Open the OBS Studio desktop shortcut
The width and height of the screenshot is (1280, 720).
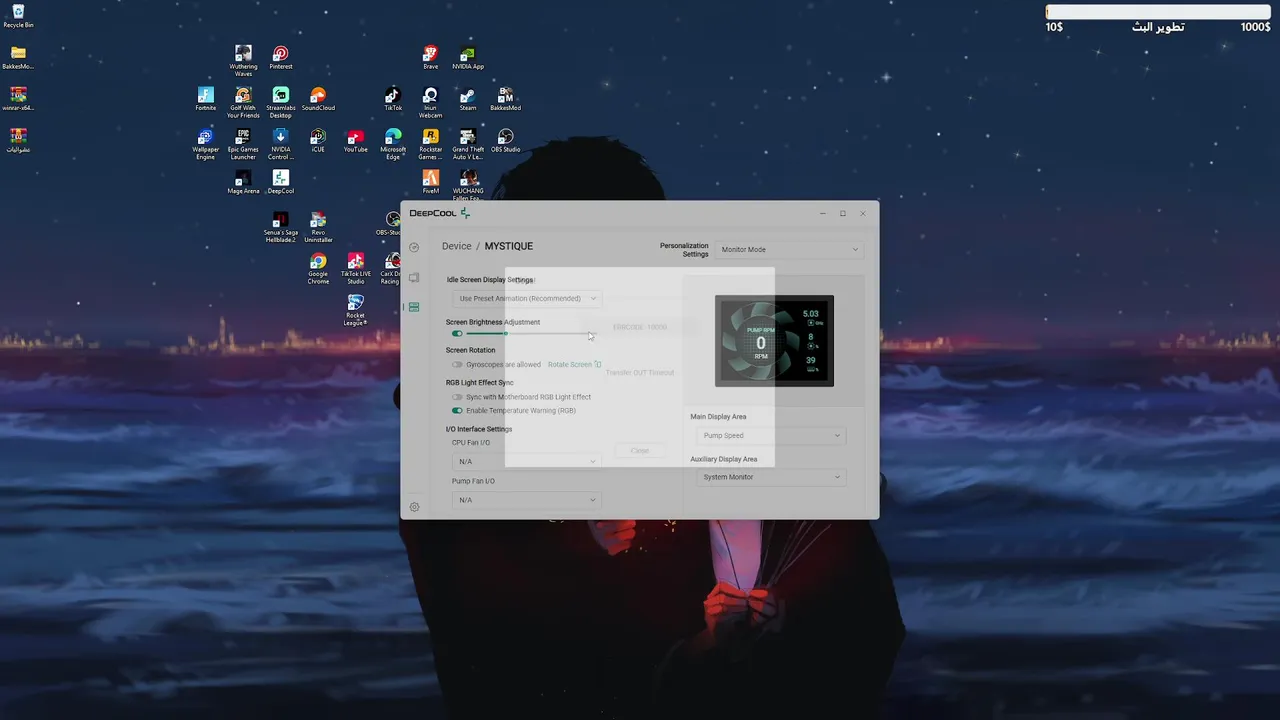[x=505, y=140]
